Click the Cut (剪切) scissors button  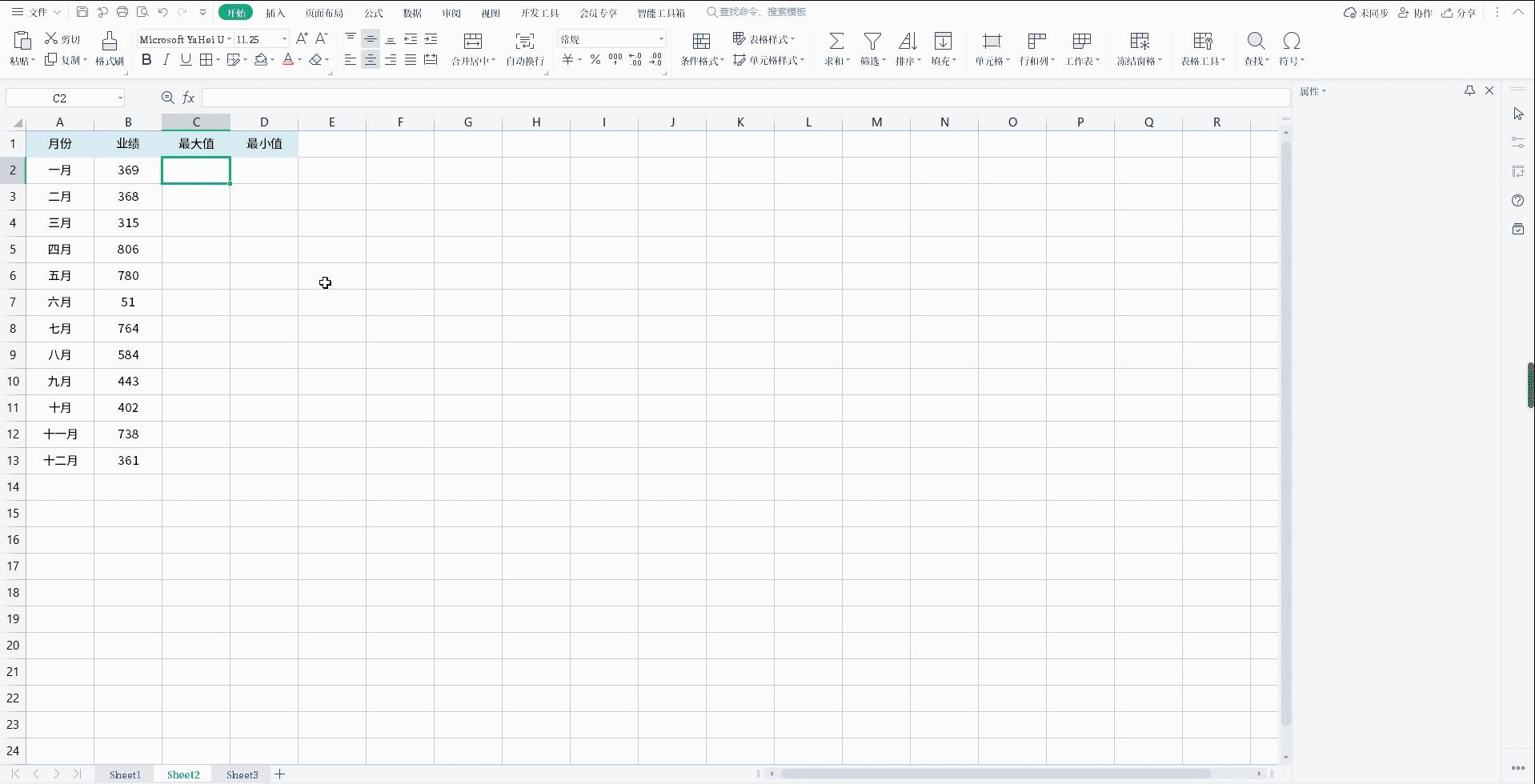tap(62, 39)
